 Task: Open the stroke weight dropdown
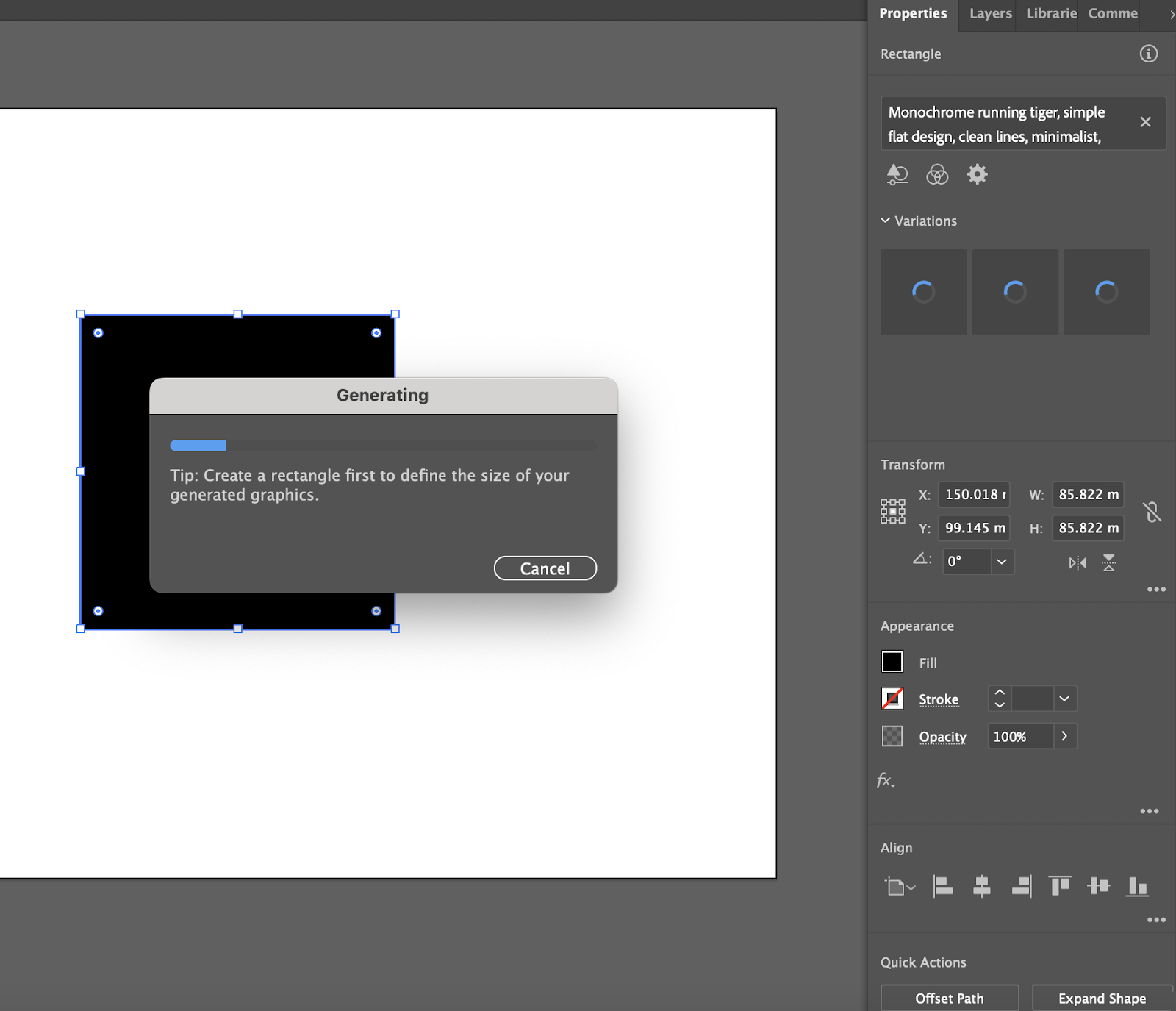(1064, 699)
